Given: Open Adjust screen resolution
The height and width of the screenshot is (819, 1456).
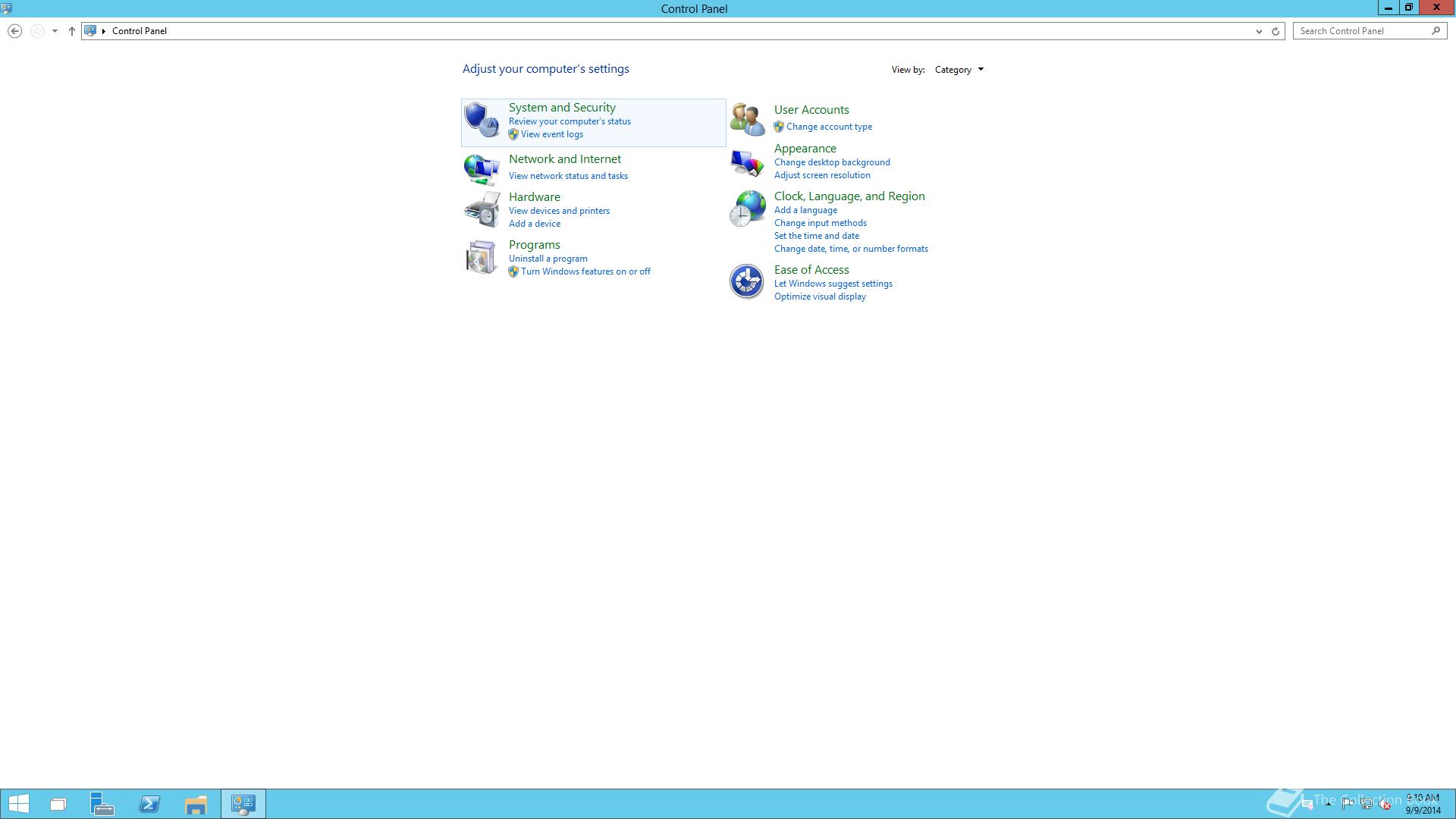Looking at the screenshot, I should click(822, 175).
